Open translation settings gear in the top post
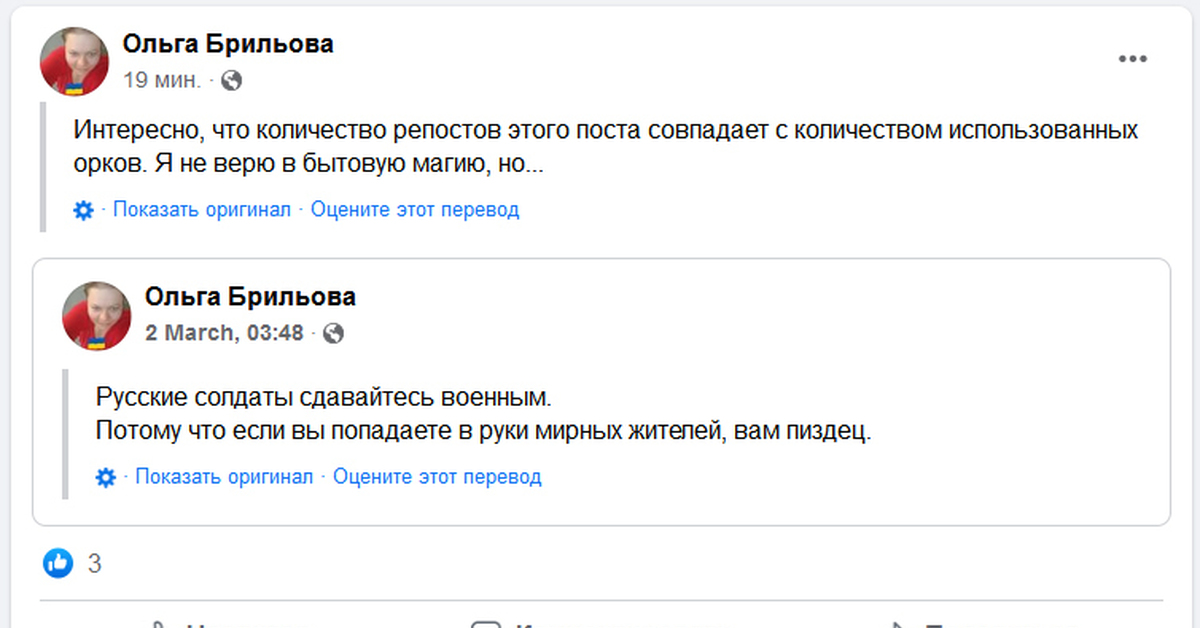The height and width of the screenshot is (628, 1200). point(84,210)
